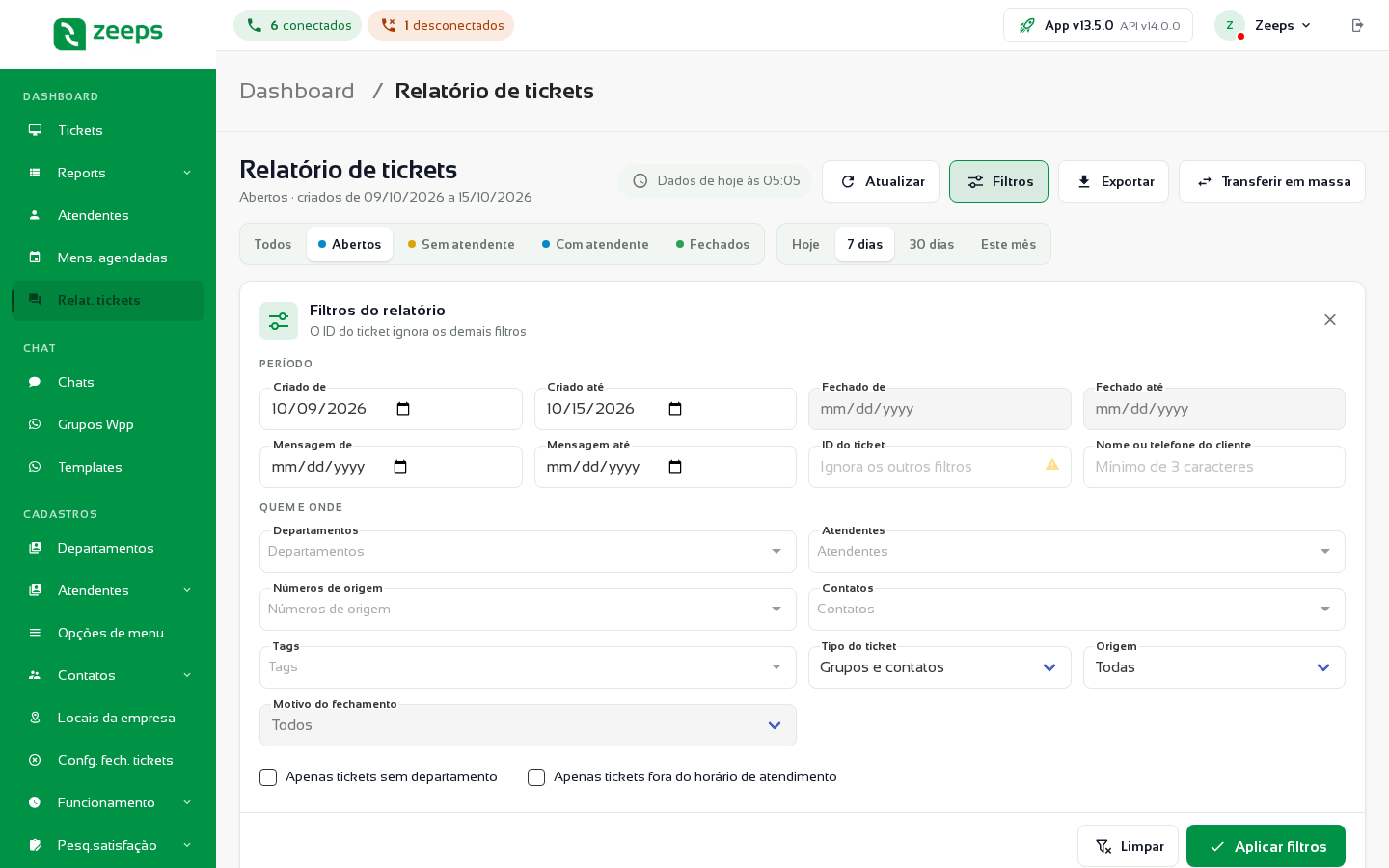Image resolution: width=1389 pixels, height=868 pixels.
Task: Open Templates in the sidebar
Action: pos(108,467)
